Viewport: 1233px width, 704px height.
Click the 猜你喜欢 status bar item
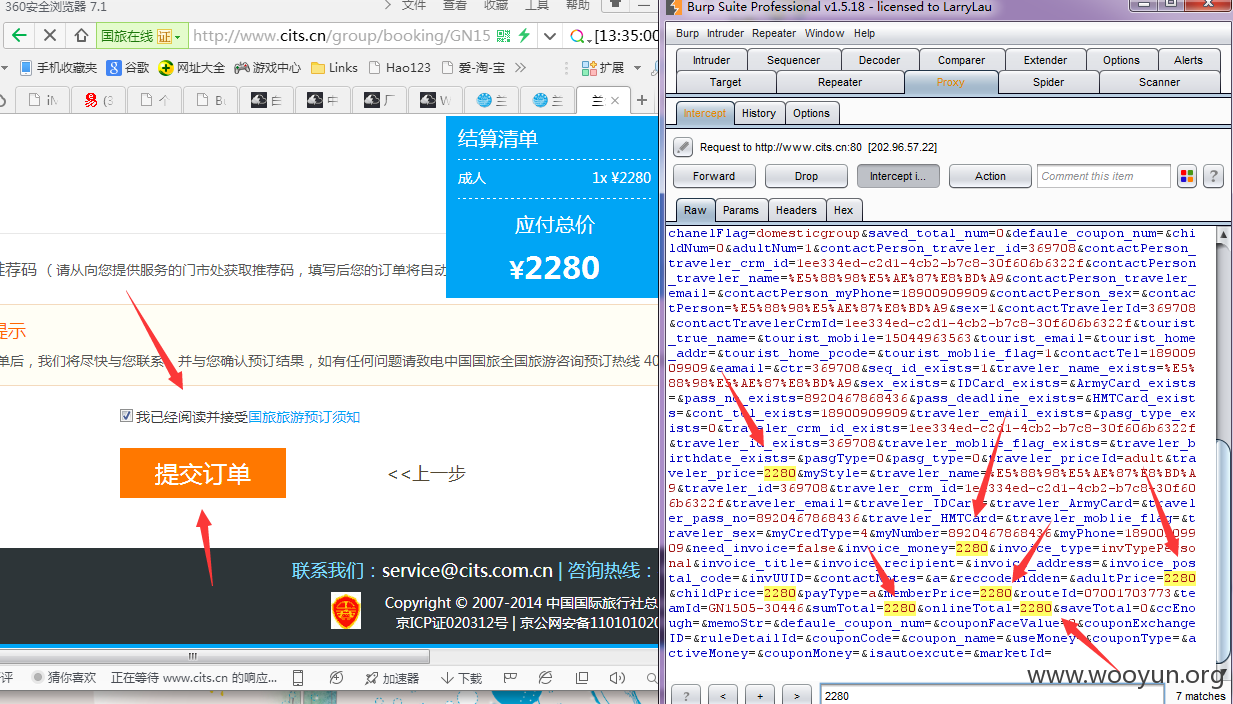click(63, 678)
